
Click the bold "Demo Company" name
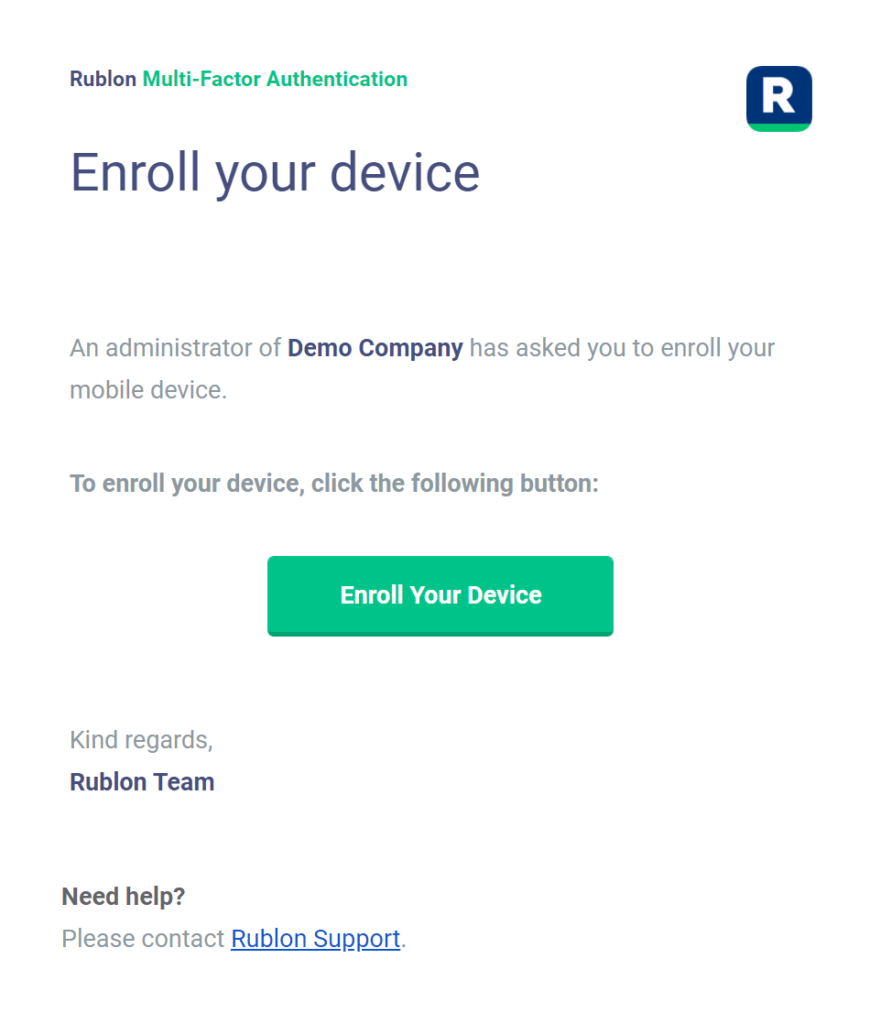coord(375,348)
